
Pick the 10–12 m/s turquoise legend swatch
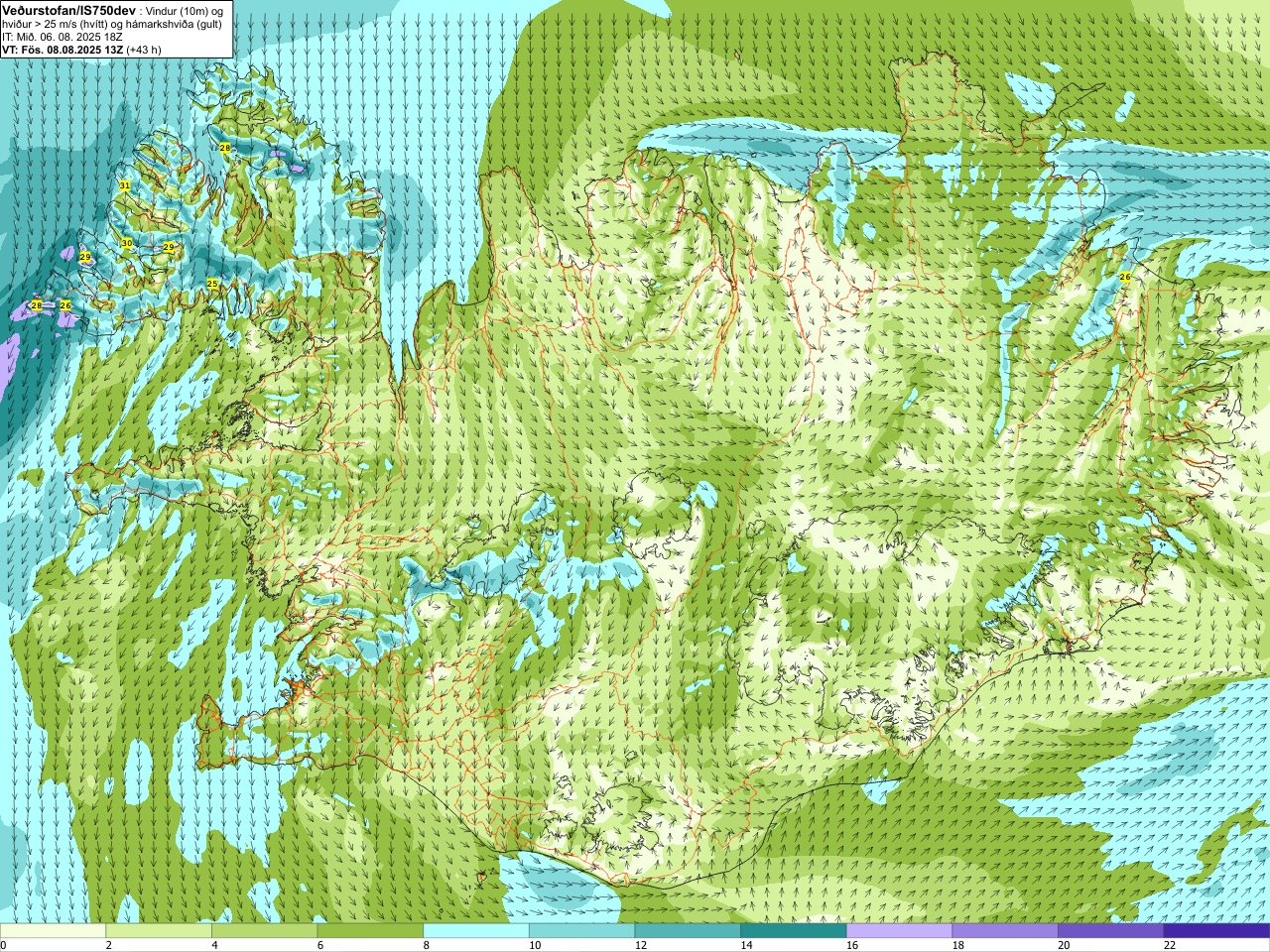(x=581, y=931)
